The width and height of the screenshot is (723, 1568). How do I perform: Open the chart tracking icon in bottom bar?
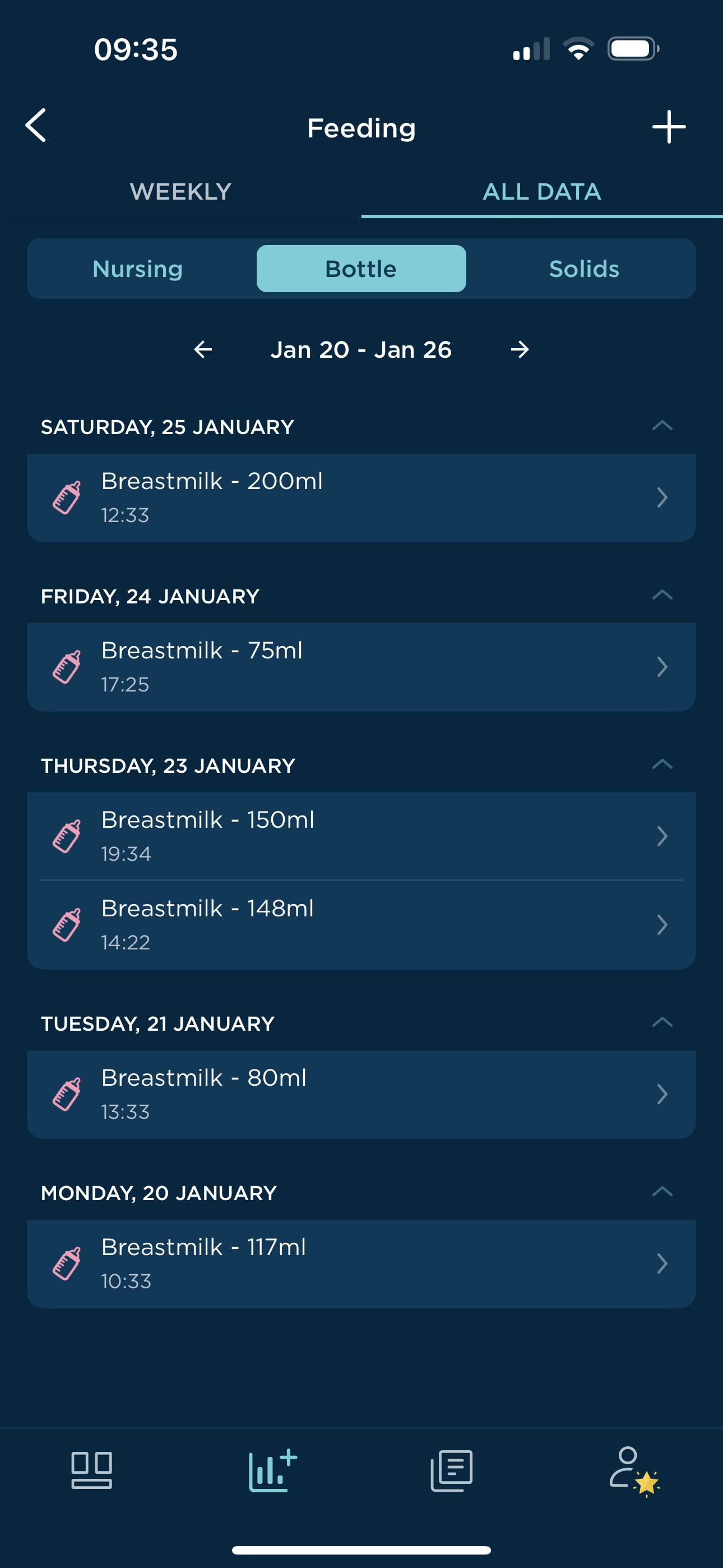click(272, 1470)
